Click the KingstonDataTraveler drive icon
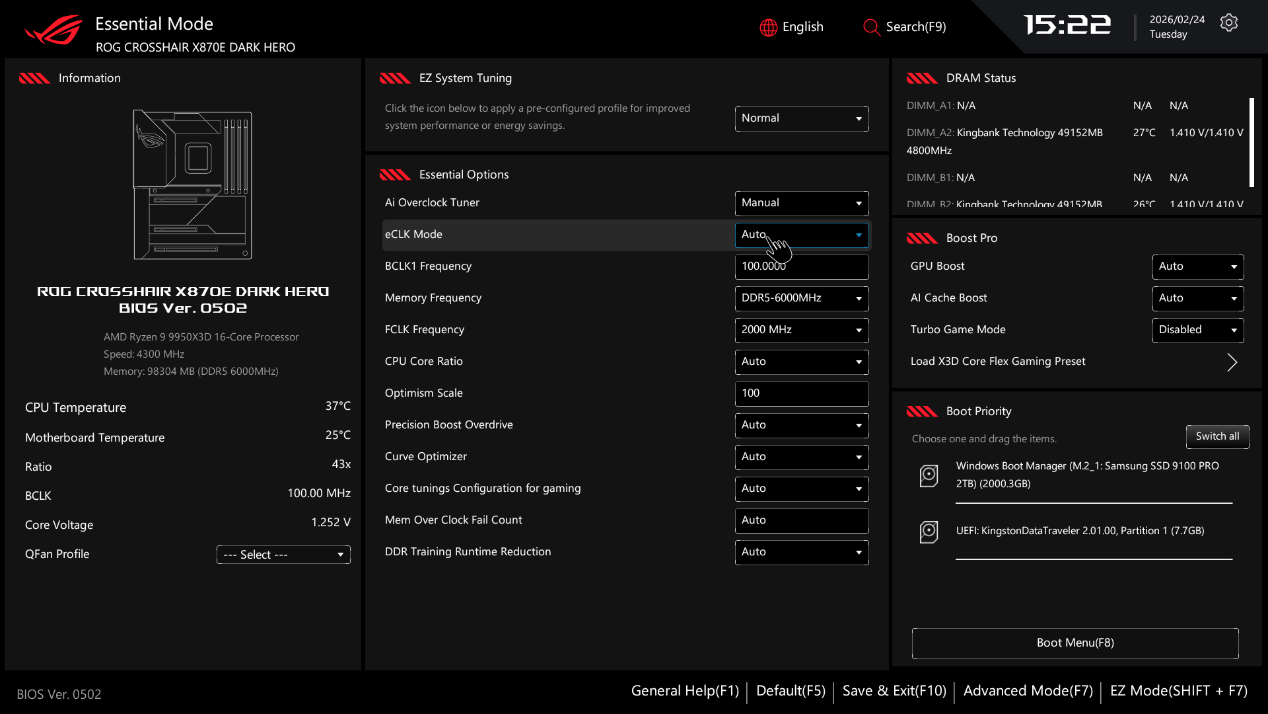 [929, 532]
